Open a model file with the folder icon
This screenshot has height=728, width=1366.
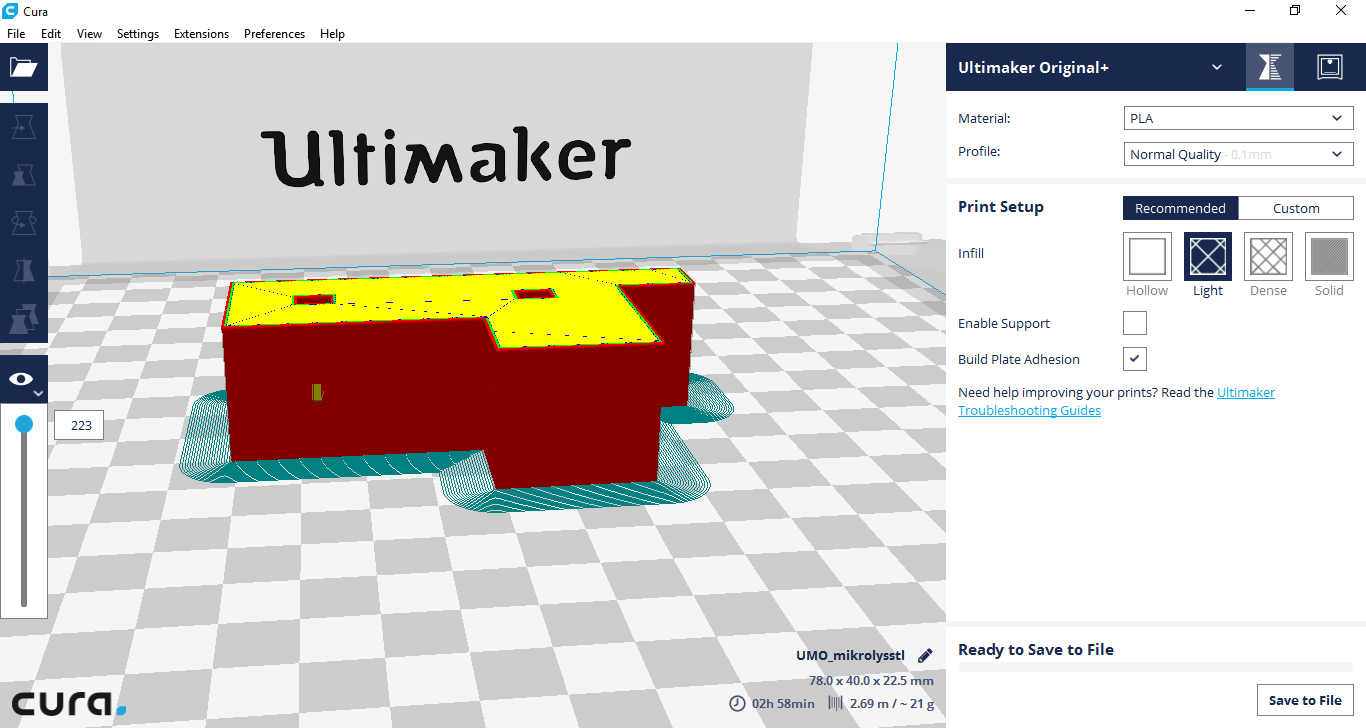tap(23, 67)
